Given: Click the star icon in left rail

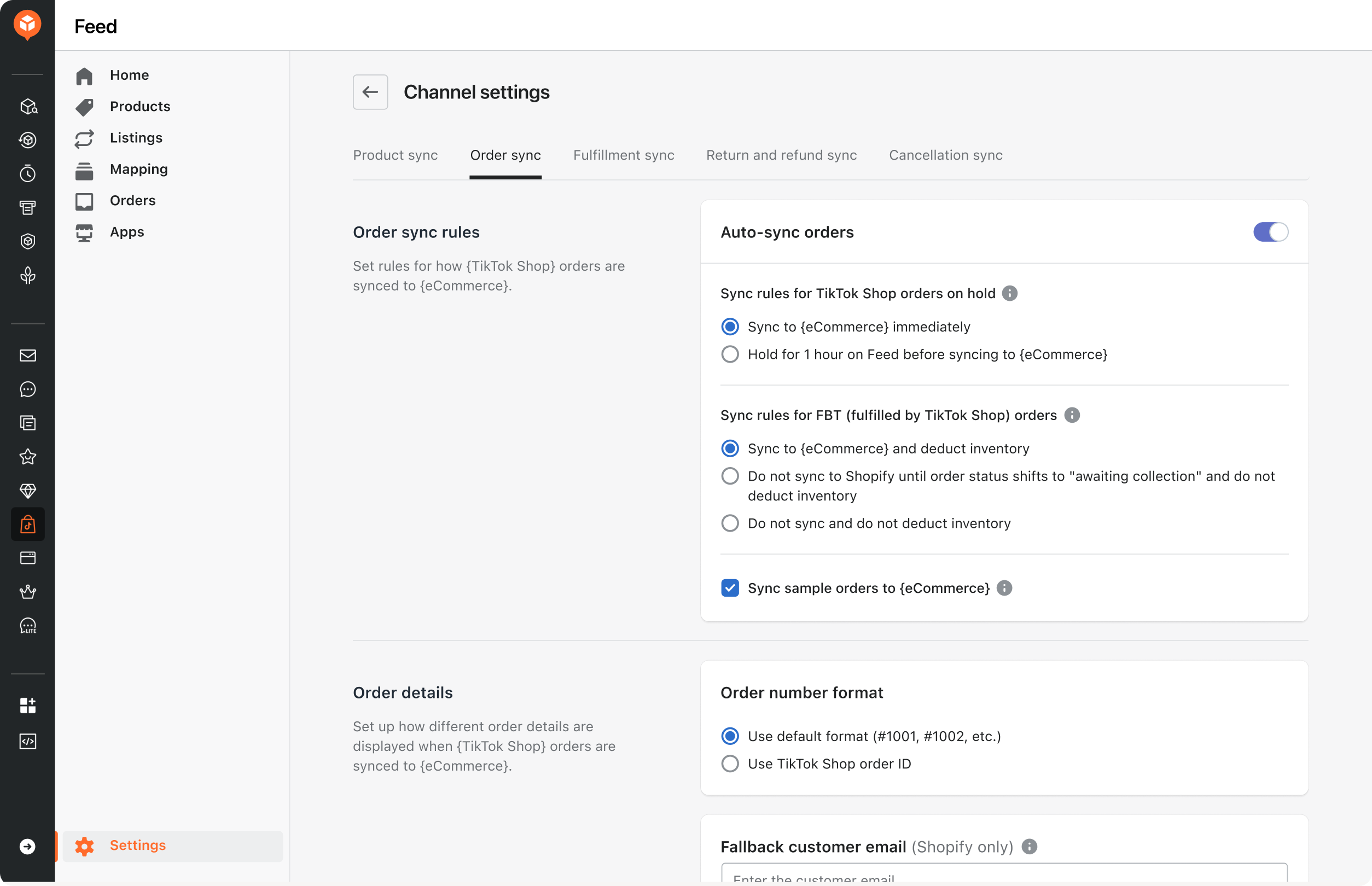Looking at the screenshot, I should click(27, 457).
